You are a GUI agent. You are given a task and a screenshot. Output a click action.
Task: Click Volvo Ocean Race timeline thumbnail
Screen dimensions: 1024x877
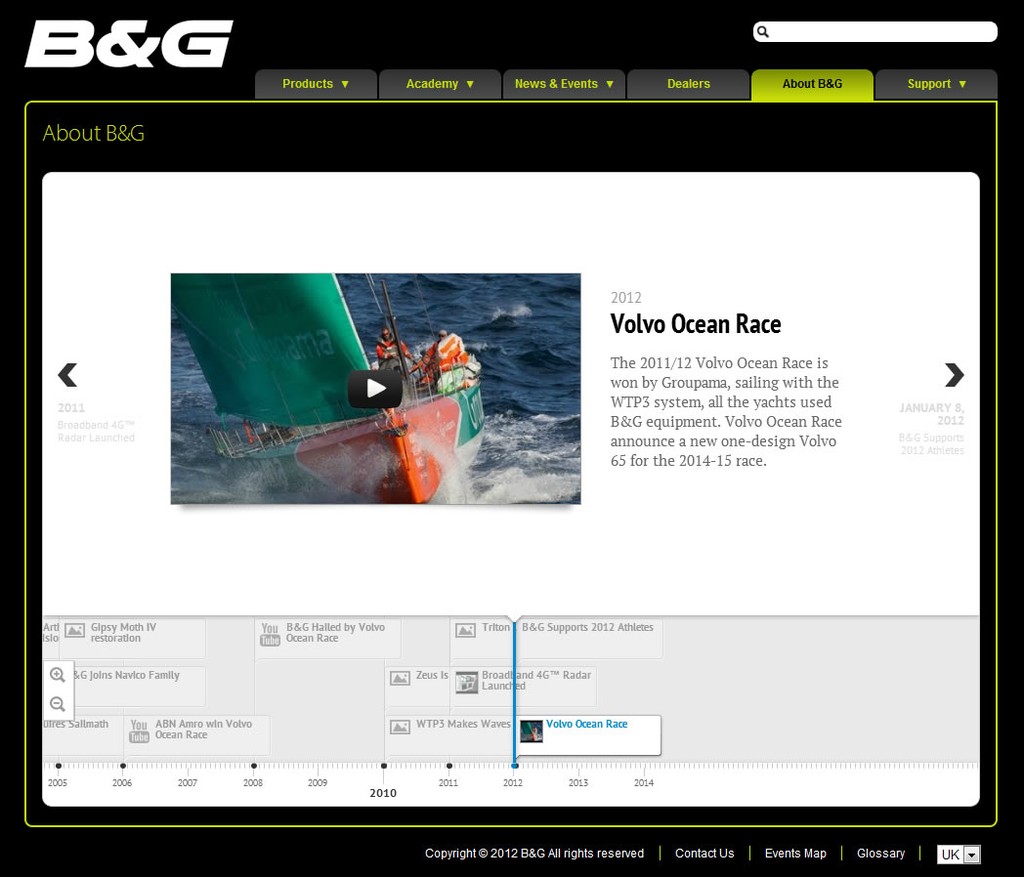click(531, 731)
